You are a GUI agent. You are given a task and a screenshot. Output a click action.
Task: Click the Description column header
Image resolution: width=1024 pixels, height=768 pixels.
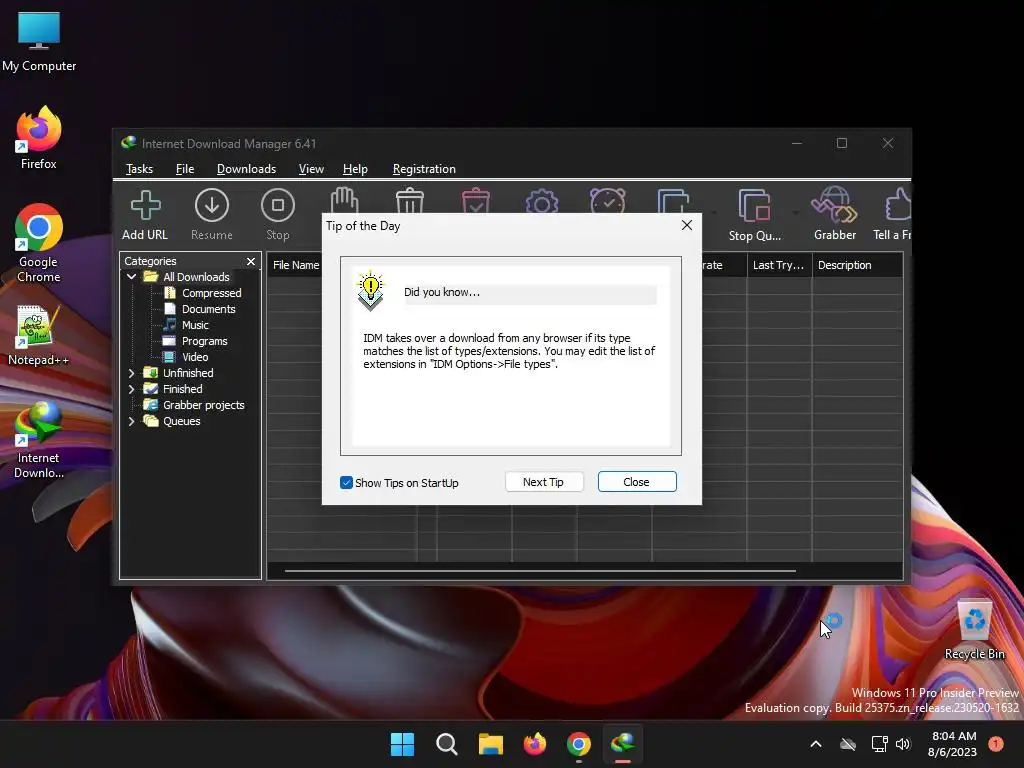point(857,265)
